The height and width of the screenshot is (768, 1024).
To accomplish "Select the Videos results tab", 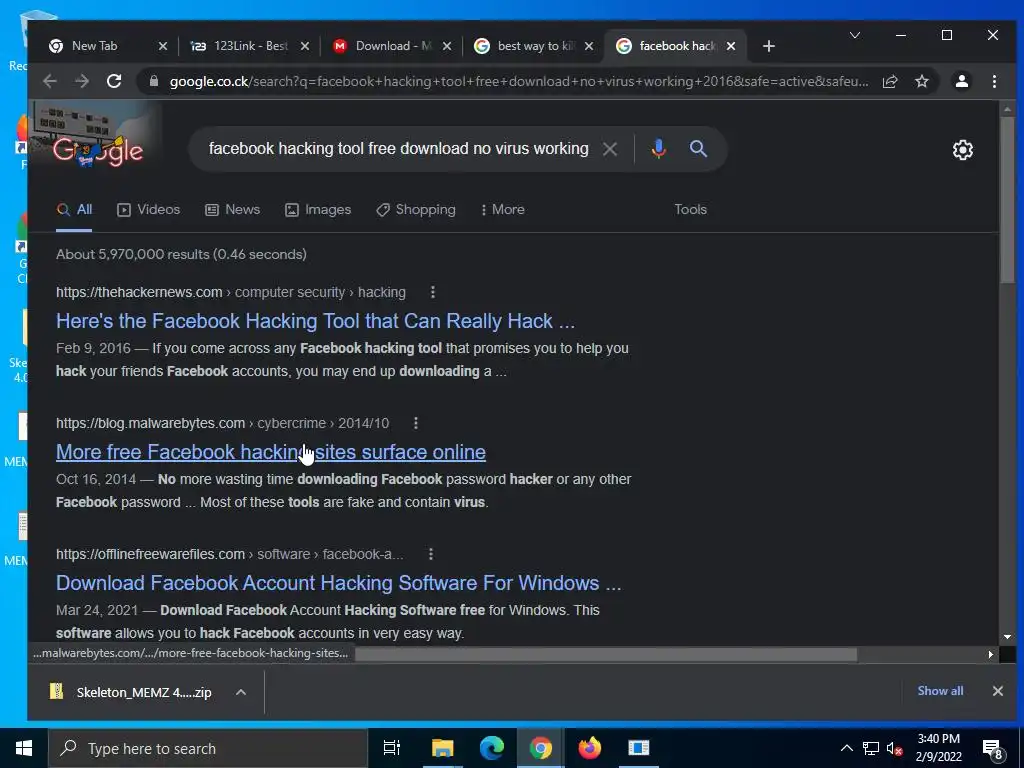I will (x=148, y=210).
